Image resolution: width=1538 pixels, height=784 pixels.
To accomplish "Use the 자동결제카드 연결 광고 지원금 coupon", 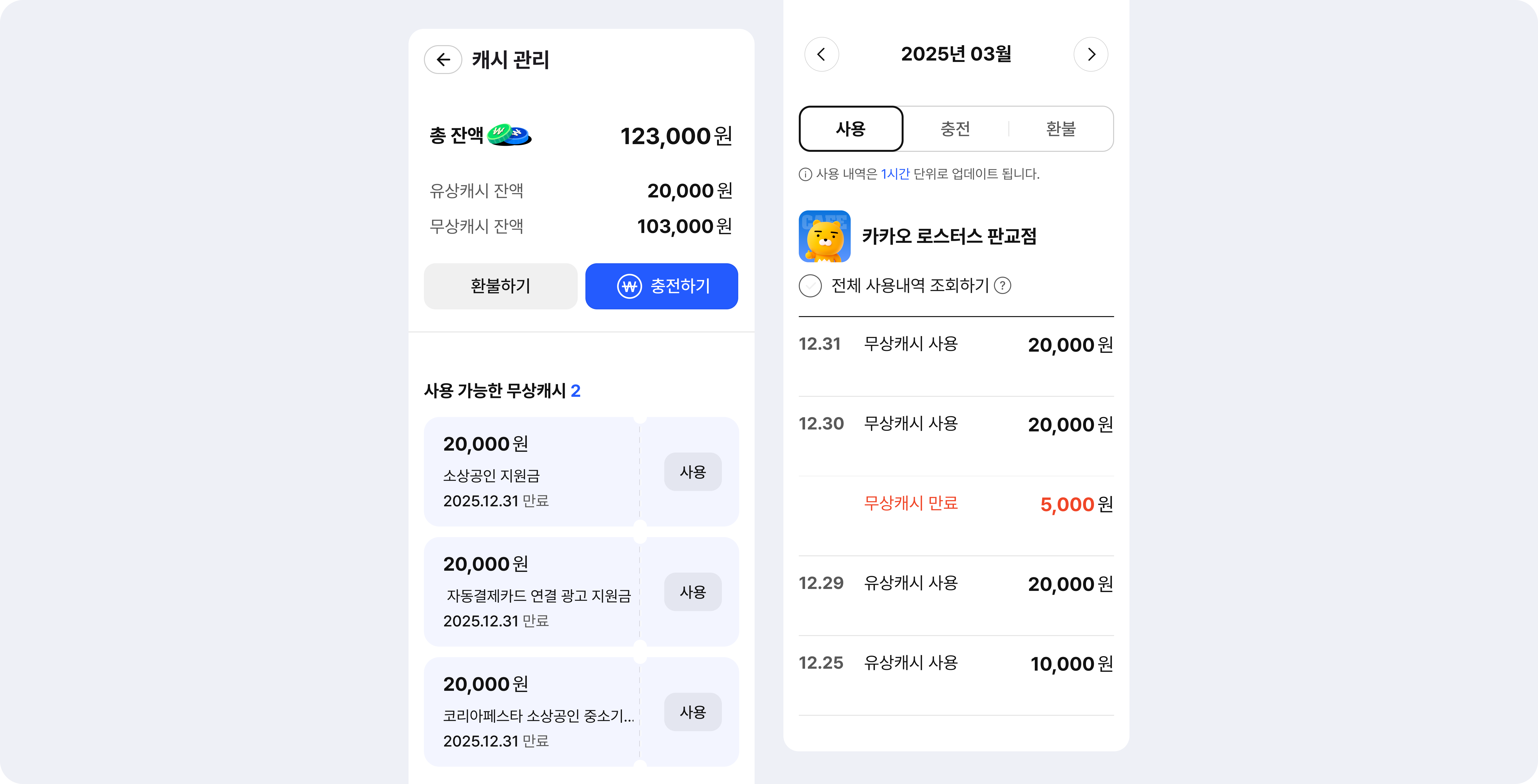I will click(x=693, y=592).
